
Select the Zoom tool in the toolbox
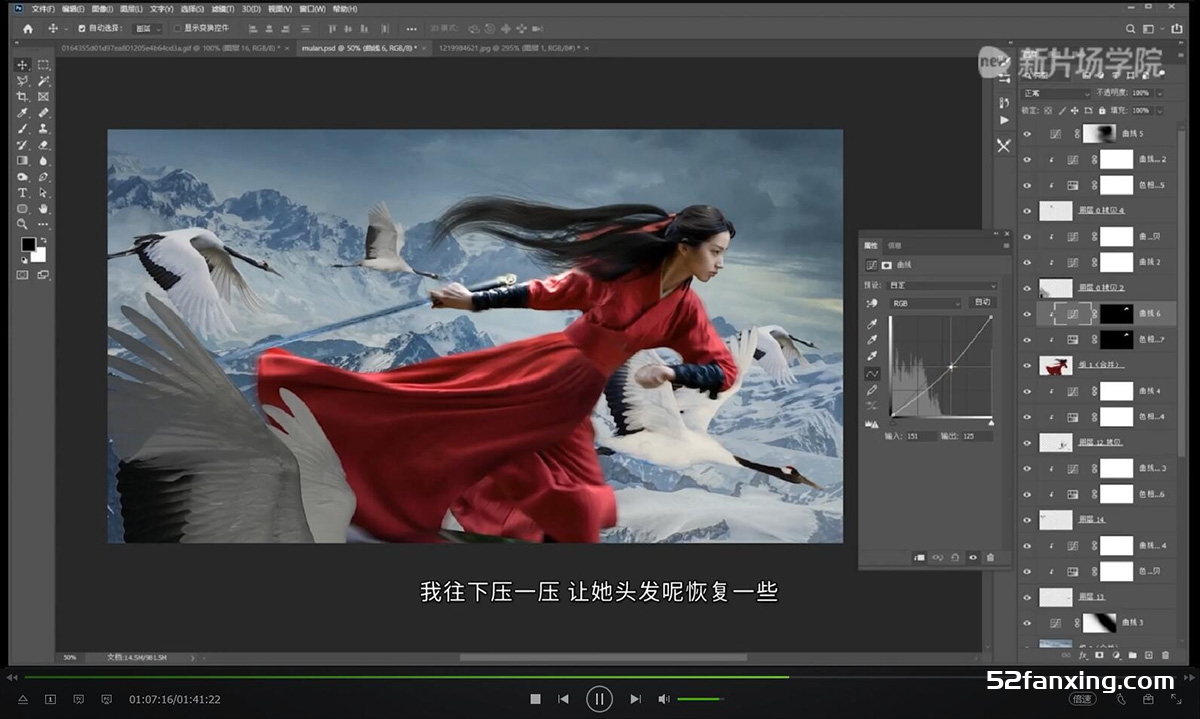click(22, 225)
